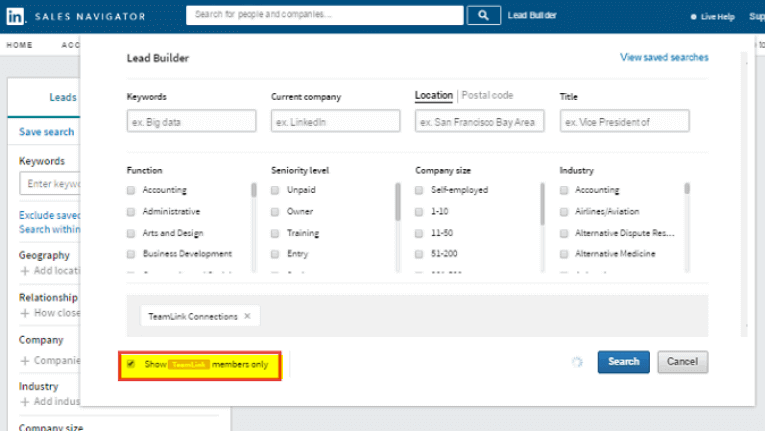This screenshot has height=431, width=765.
Task: Click the Search within link
Action: pos(49,229)
